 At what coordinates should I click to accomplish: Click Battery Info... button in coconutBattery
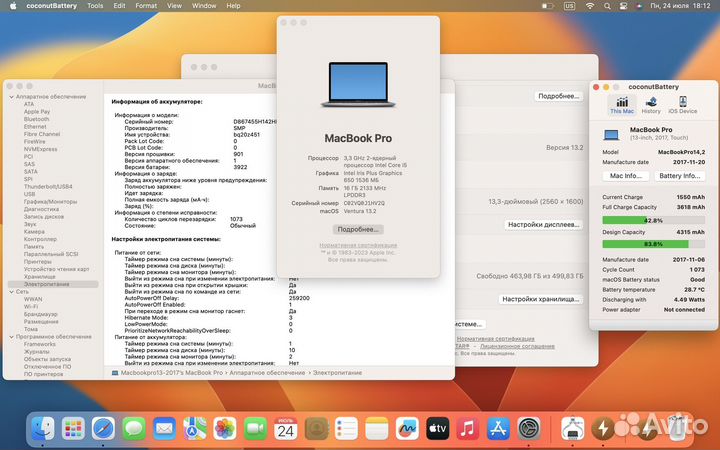[680, 176]
